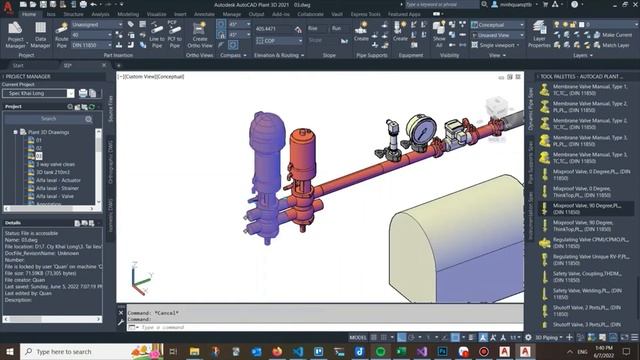The height and width of the screenshot is (360, 640).
Task: Toggle the layer 0 lock icon
Action: pos(573,24)
